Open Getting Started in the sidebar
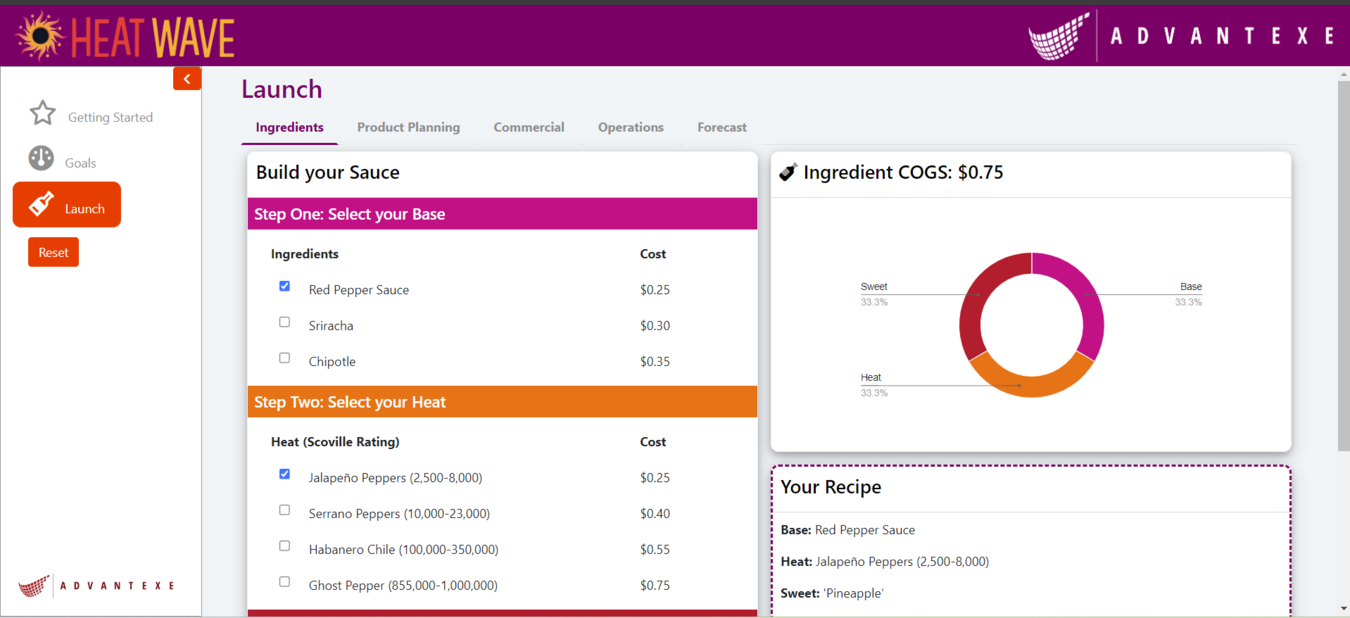This screenshot has height=618, width=1350. (x=91, y=116)
